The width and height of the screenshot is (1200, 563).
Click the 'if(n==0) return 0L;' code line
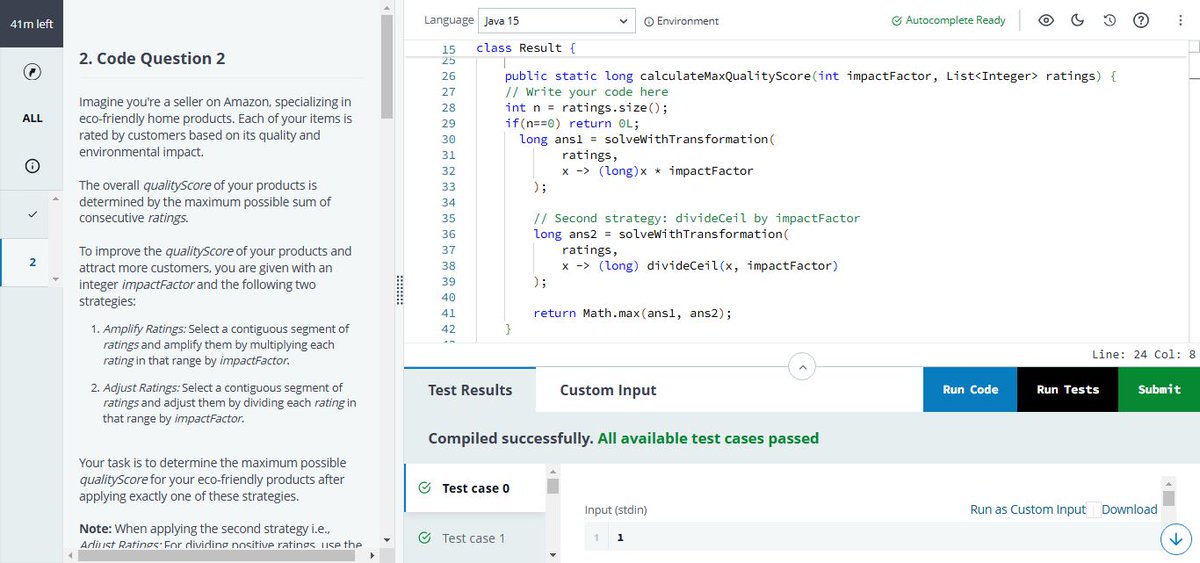(x=572, y=123)
